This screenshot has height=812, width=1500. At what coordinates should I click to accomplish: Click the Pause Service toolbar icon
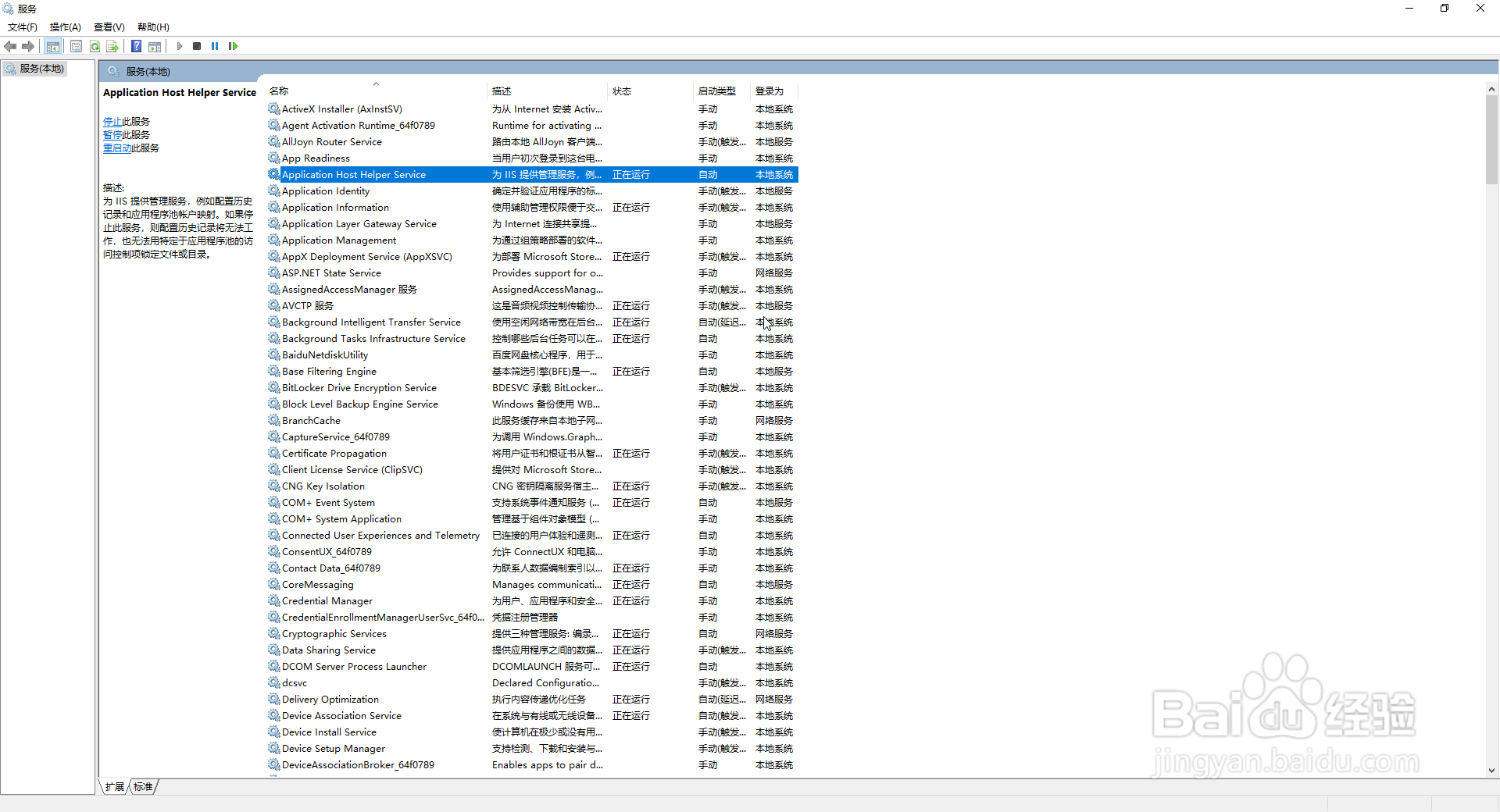(x=215, y=46)
